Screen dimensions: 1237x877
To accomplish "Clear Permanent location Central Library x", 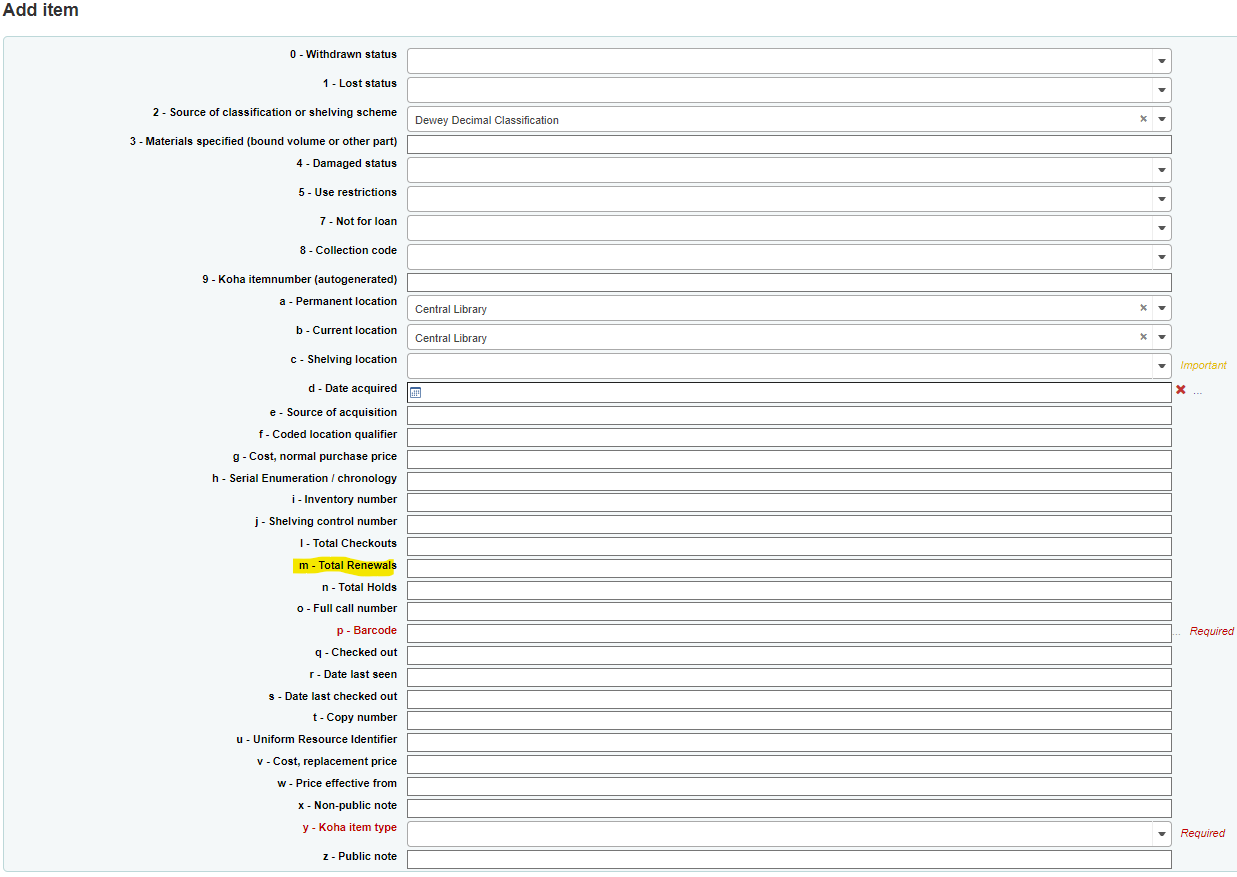I will point(1143,308).
